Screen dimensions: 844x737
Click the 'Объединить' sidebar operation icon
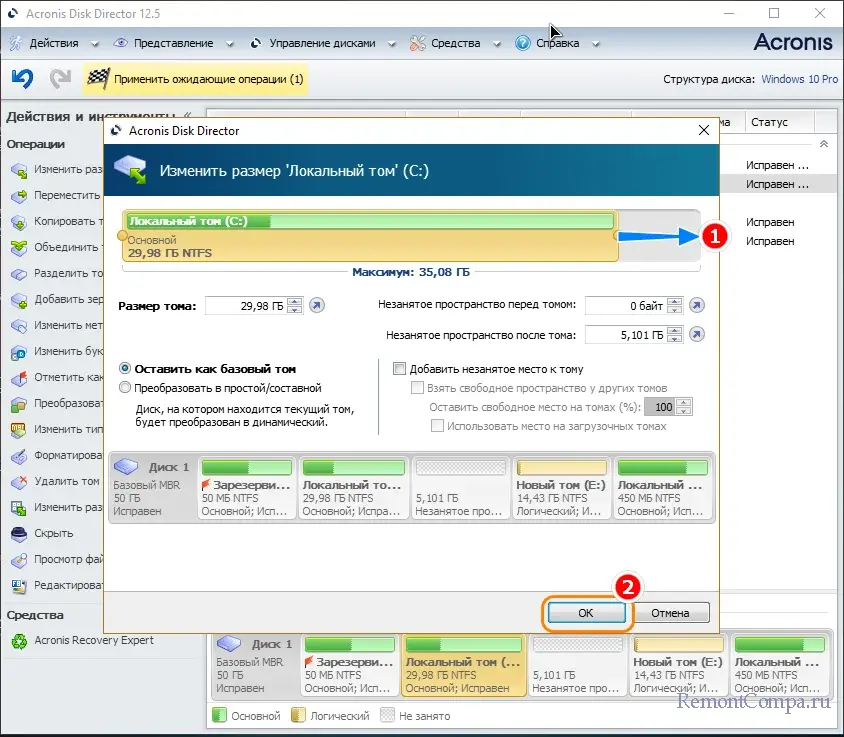click(x=19, y=248)
